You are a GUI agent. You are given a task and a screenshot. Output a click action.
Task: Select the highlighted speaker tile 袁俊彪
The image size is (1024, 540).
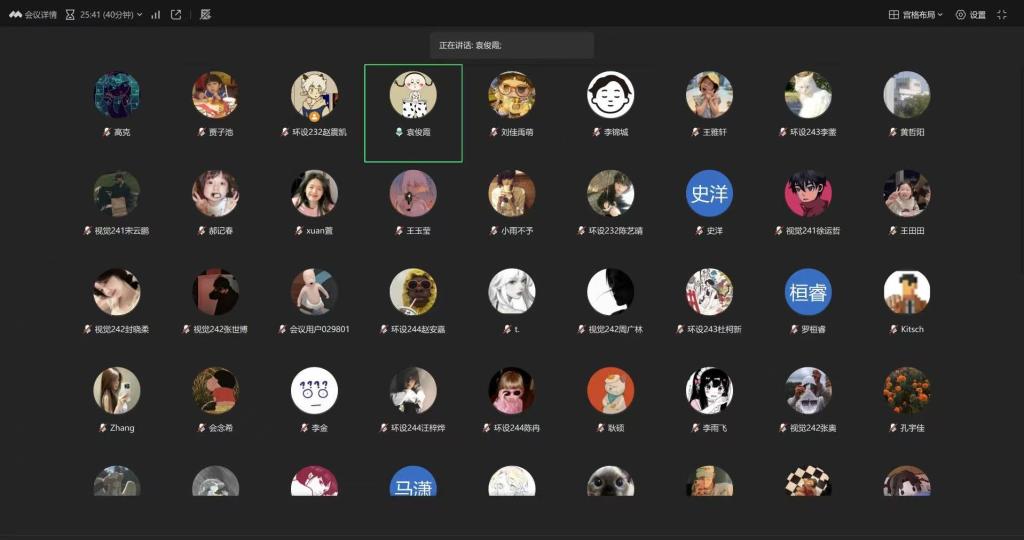pyautogui.click(x=413, y=112)
